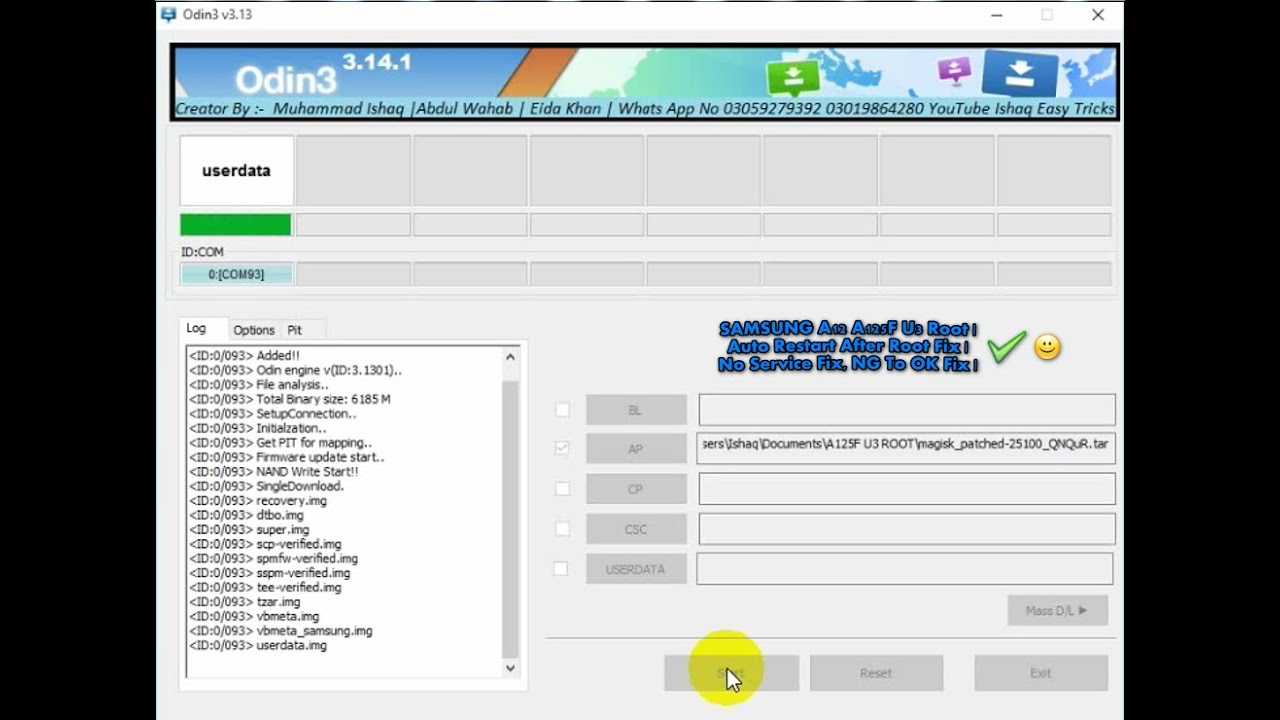Click the CP file button

click(x=636, y=489)
